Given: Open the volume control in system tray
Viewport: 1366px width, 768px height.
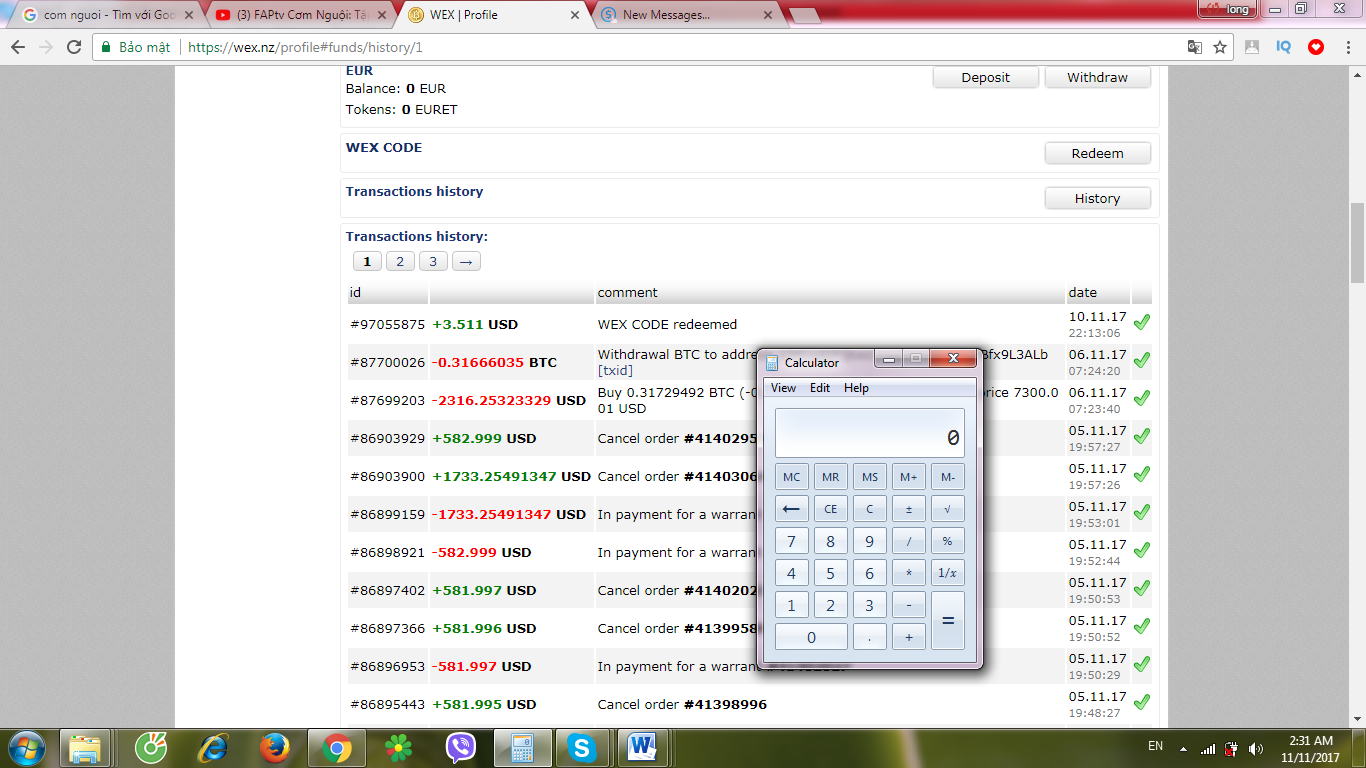Looking at the screenshot, I should [1255, 748].
